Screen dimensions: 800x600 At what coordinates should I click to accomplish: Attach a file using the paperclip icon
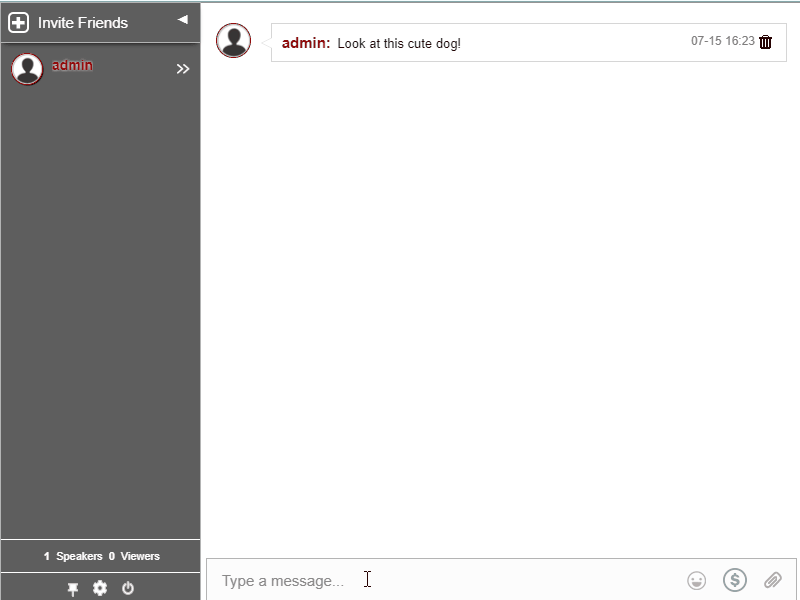pyautogui.click(x=773, y=580)
